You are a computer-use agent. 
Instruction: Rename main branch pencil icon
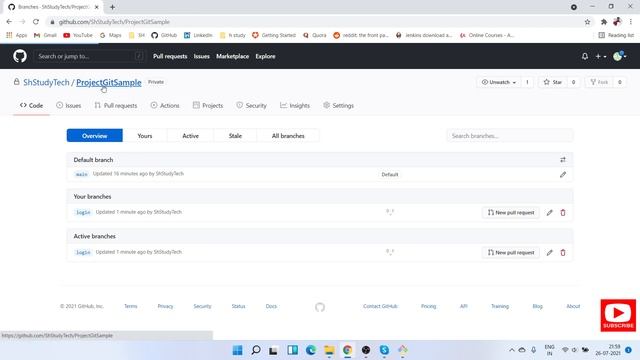click(563, 175)
